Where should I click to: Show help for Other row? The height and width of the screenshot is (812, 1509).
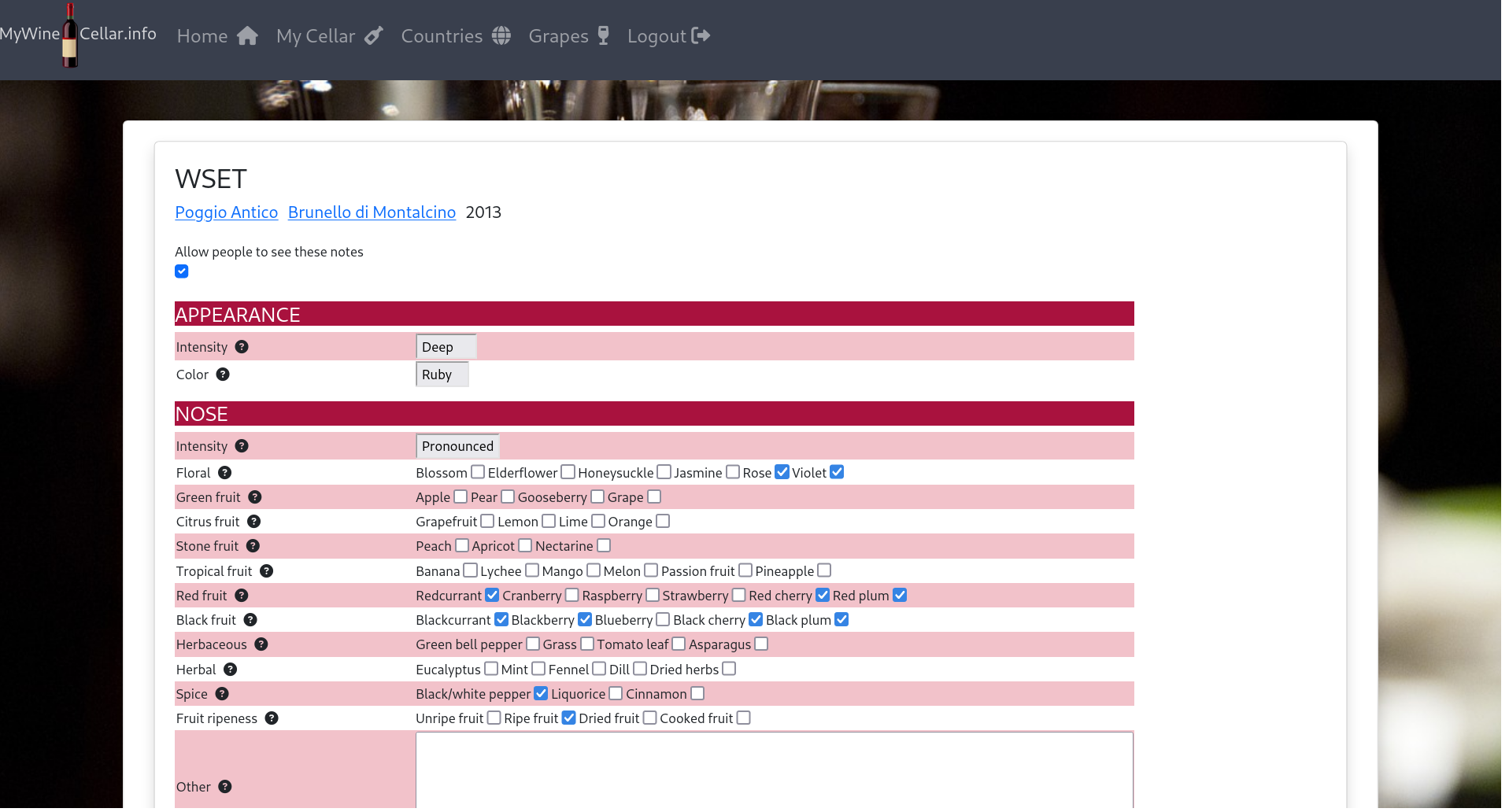pos(225,788)
